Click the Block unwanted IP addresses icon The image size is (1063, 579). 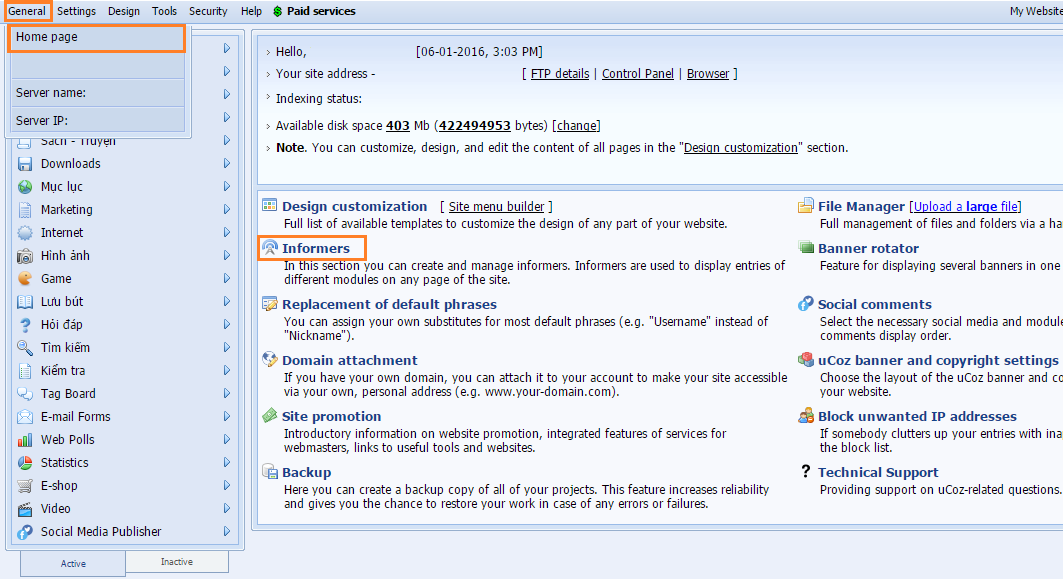click(x=805, y=416)
